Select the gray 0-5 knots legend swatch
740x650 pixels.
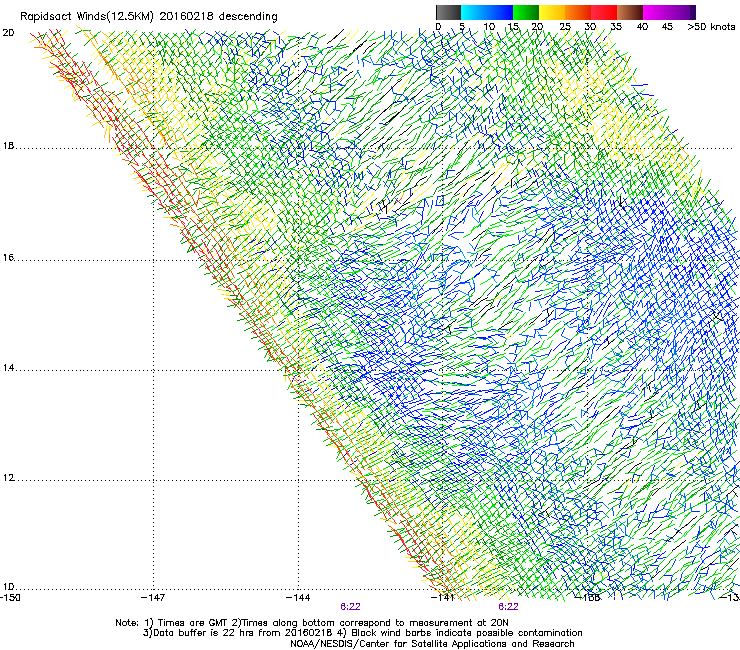(448, 12)
